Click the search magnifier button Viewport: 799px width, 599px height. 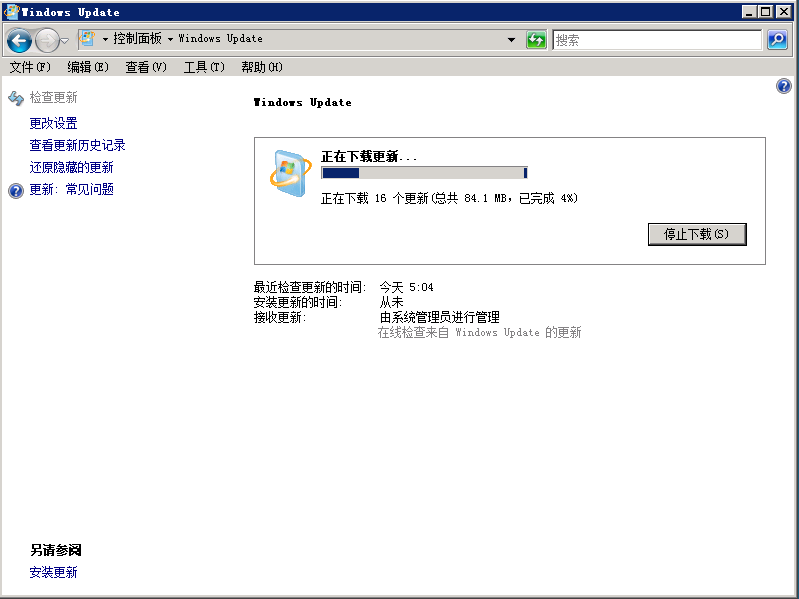[x=777, y=40]
